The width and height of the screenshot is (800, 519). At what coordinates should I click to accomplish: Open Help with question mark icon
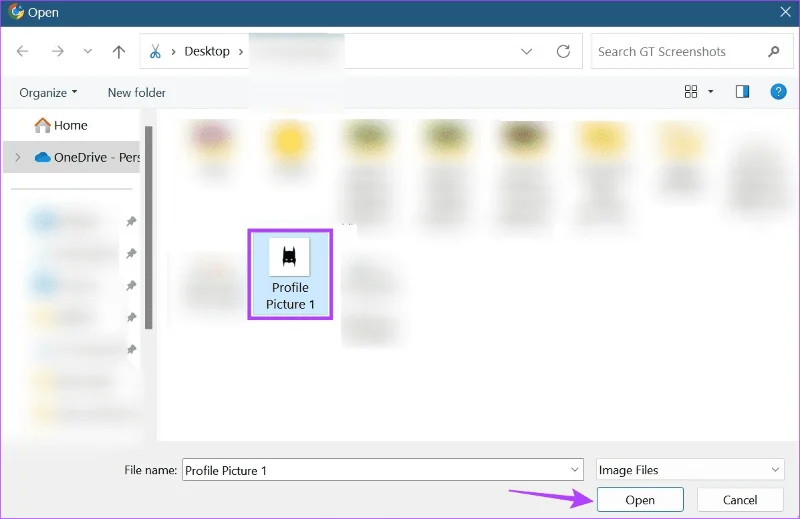[778, 92]
